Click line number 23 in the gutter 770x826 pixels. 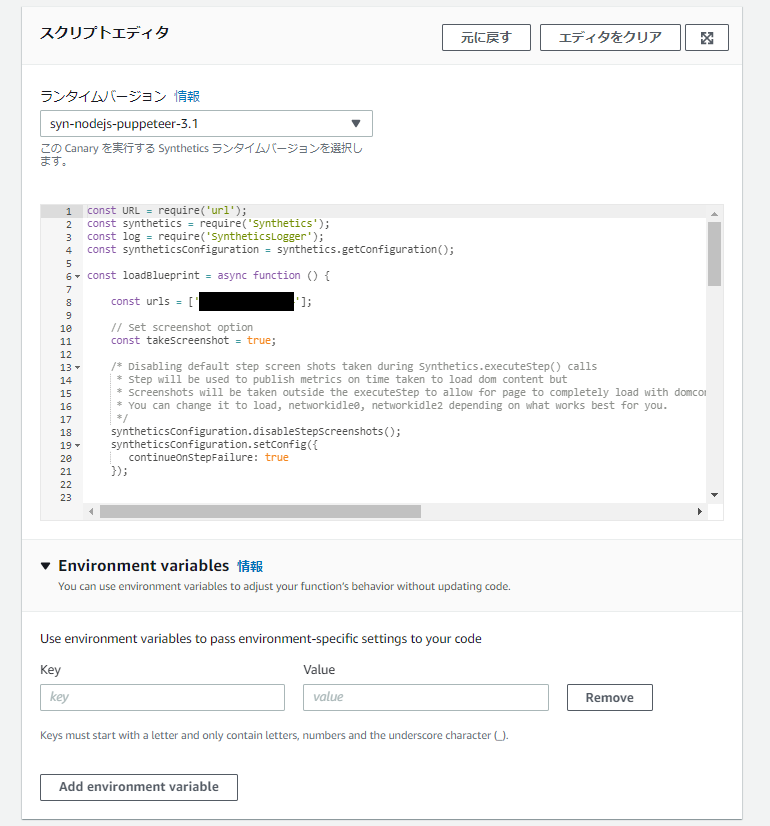pos(66,497)
